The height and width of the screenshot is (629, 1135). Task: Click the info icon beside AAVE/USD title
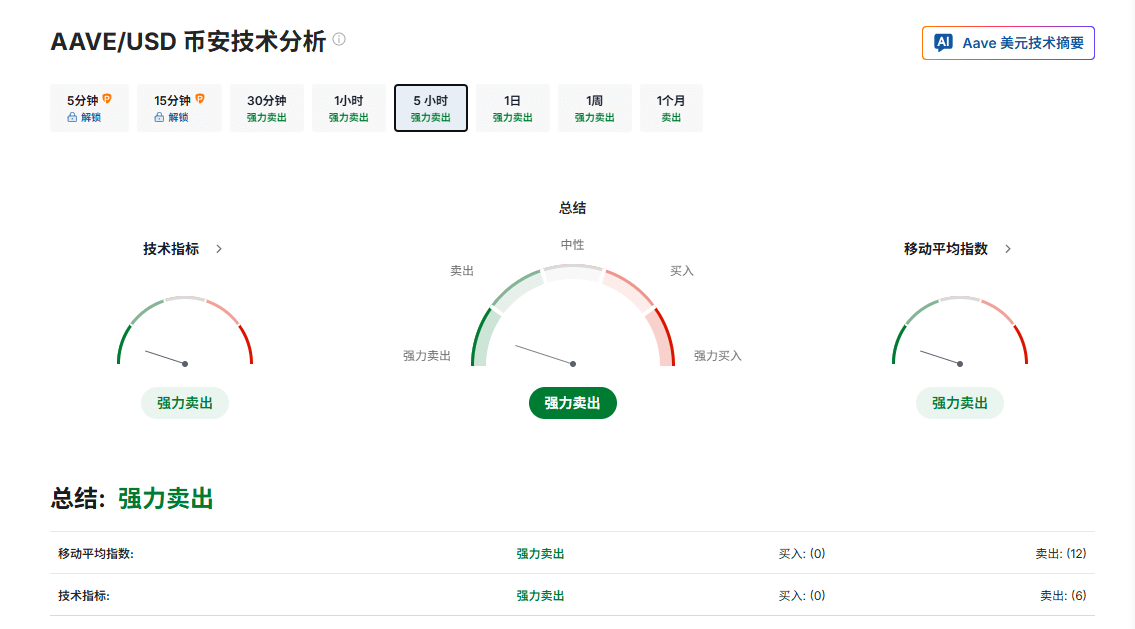click(339, 39)
